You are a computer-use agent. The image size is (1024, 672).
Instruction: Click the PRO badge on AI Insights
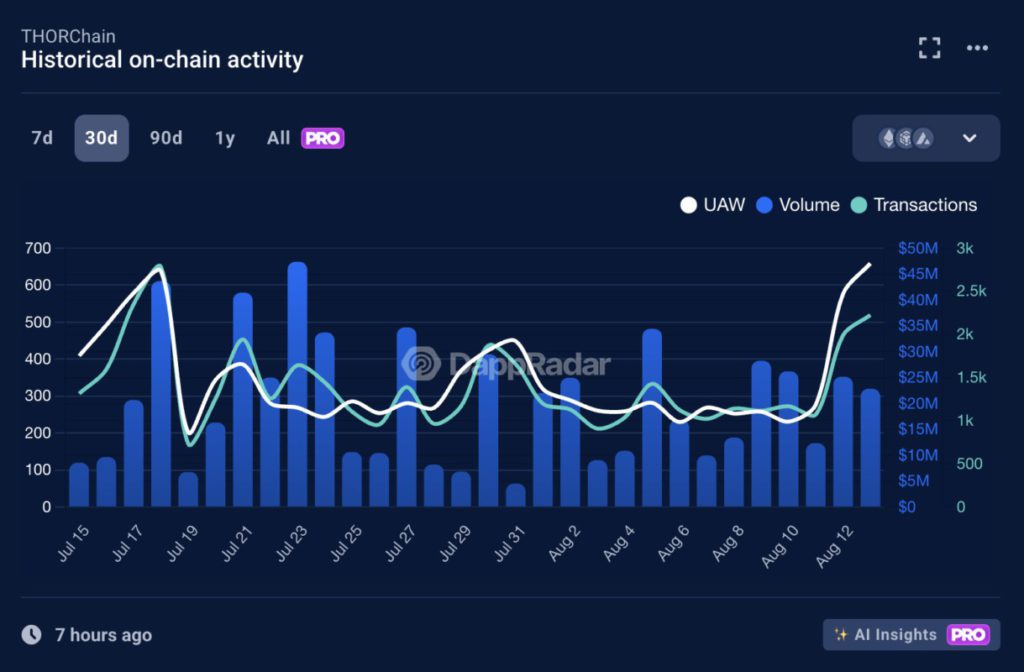(968, 634)
